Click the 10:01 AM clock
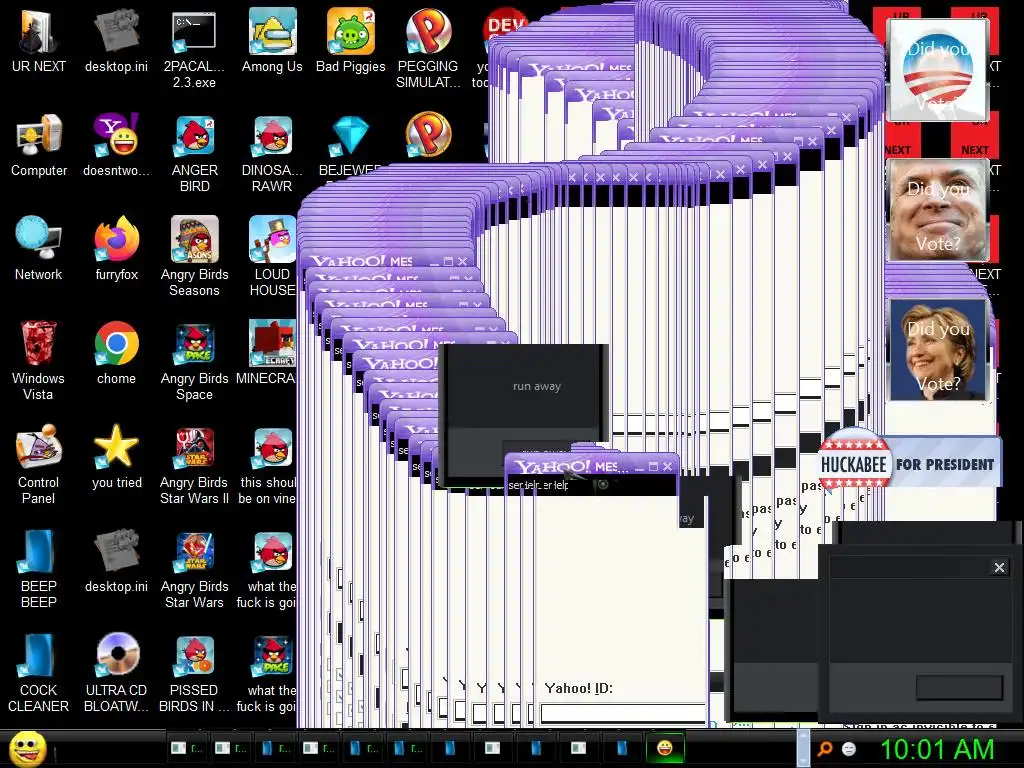1024x768 pixels. click(937, 749)
